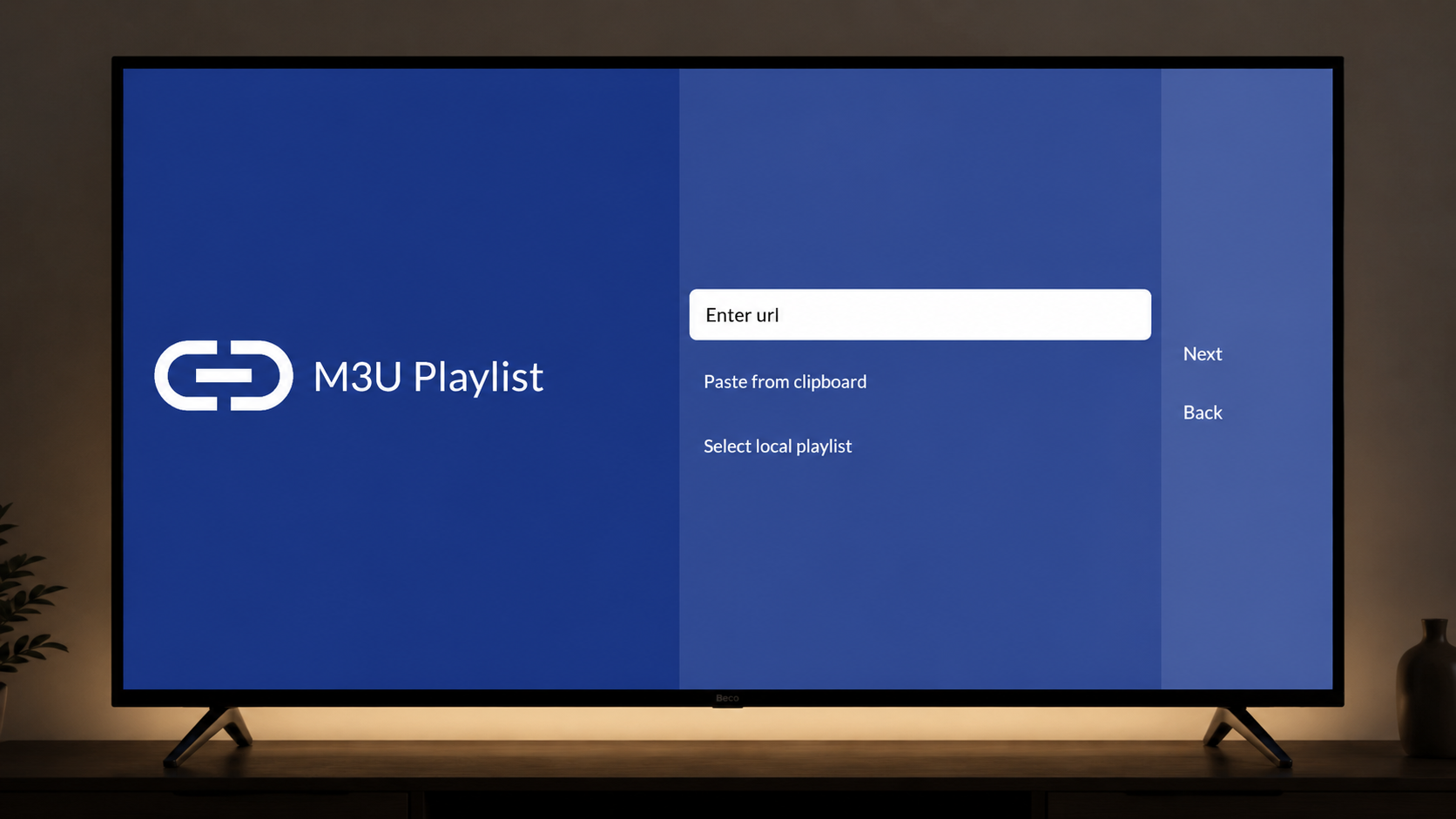Click the M3U text beside the logo

(357, 377)
